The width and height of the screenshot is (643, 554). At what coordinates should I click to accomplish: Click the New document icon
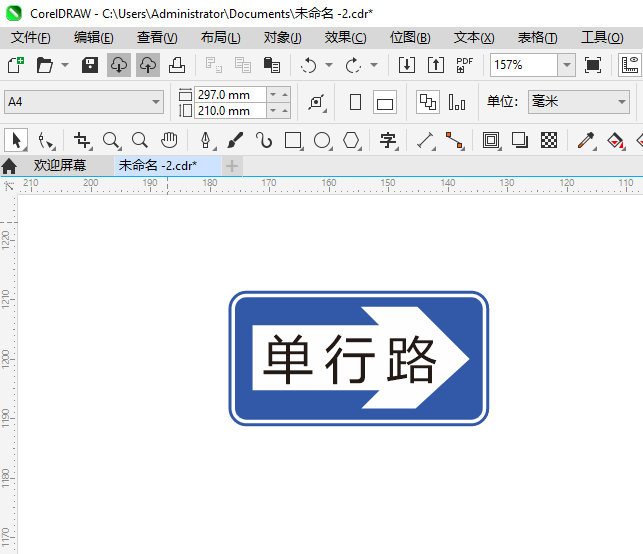16,65
